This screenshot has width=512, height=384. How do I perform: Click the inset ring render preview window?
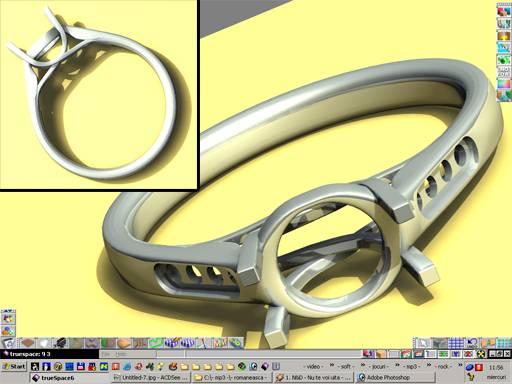[99, 95]
